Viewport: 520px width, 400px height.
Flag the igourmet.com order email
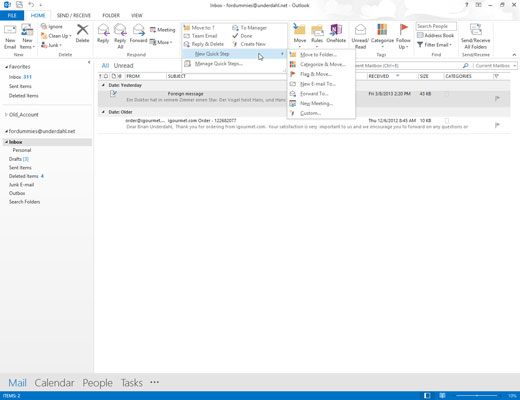(x=497, y=125)
